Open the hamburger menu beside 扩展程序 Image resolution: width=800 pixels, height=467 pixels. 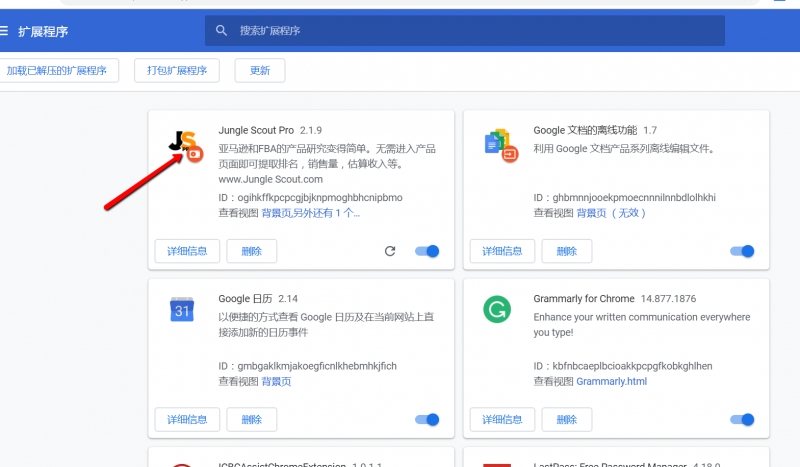coord(4,31)
